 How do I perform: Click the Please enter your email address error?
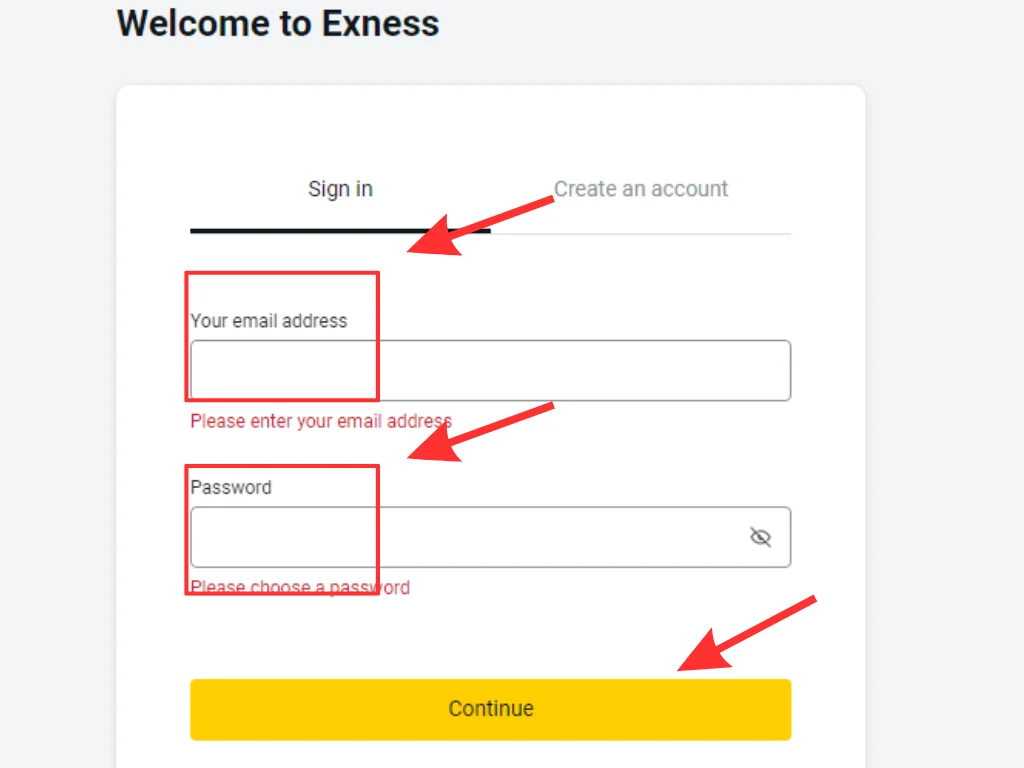click(320, 421)
